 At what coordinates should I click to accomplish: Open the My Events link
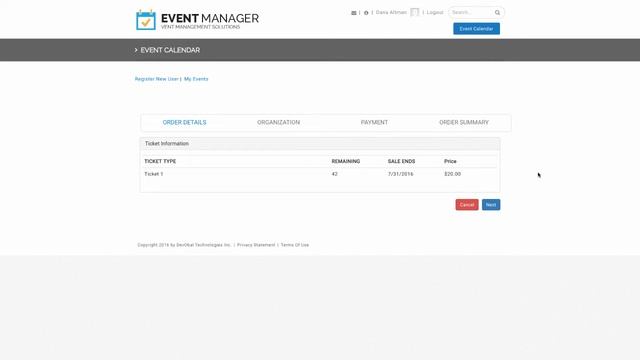[x=196, y=79]
